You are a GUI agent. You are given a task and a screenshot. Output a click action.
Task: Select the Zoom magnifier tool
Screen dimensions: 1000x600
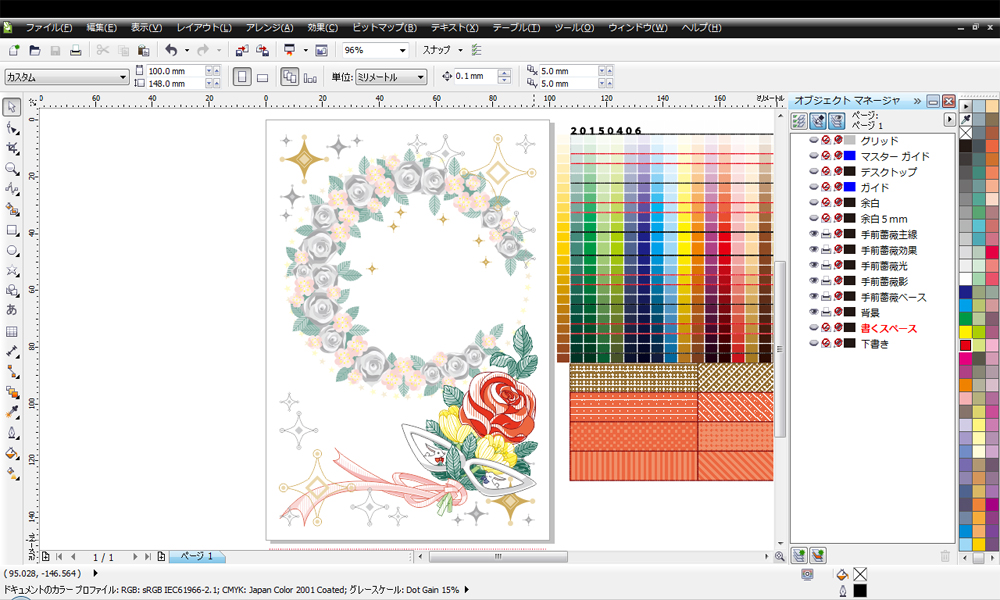pos(12,168)
